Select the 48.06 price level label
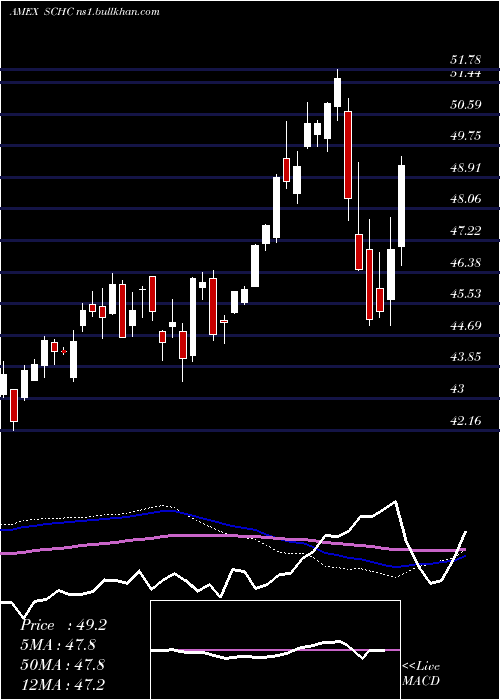500x700 pixels. click(x=465, y=199)
